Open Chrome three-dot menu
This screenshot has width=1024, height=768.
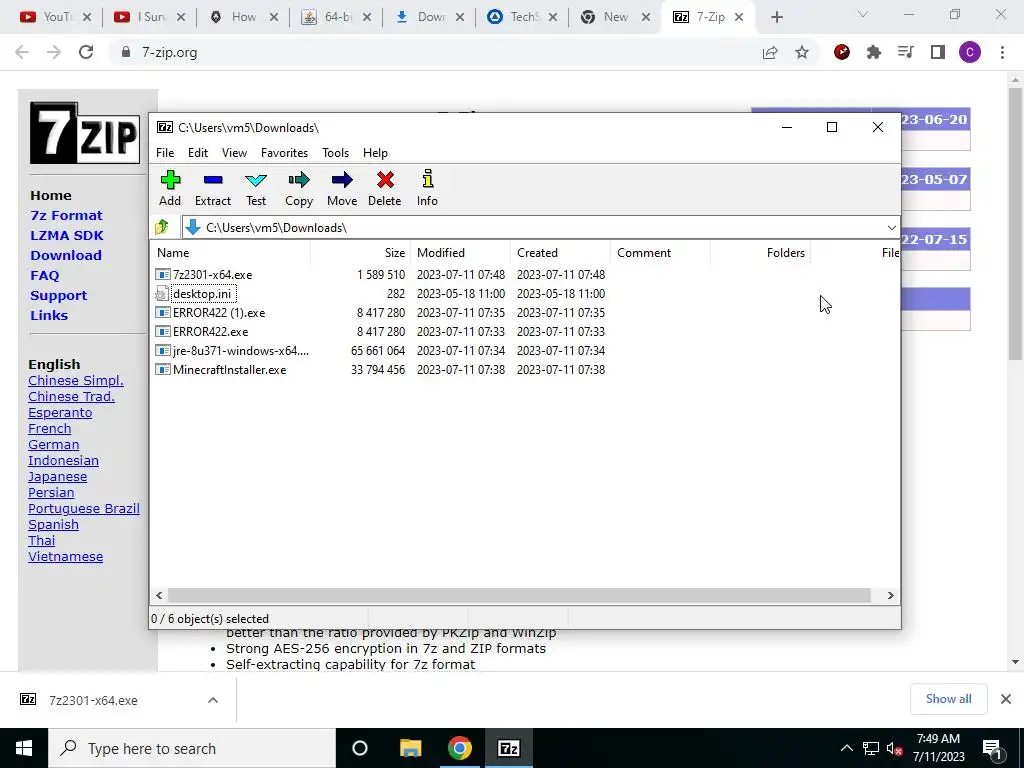1002,52
